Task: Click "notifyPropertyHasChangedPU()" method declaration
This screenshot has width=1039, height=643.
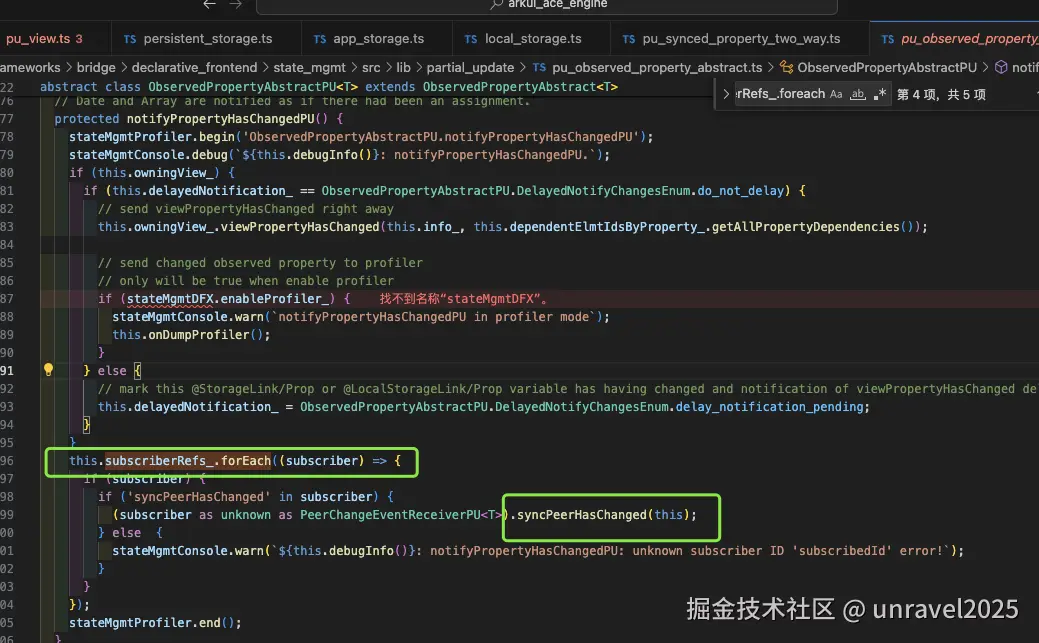Action: click(x=227, y=119)
